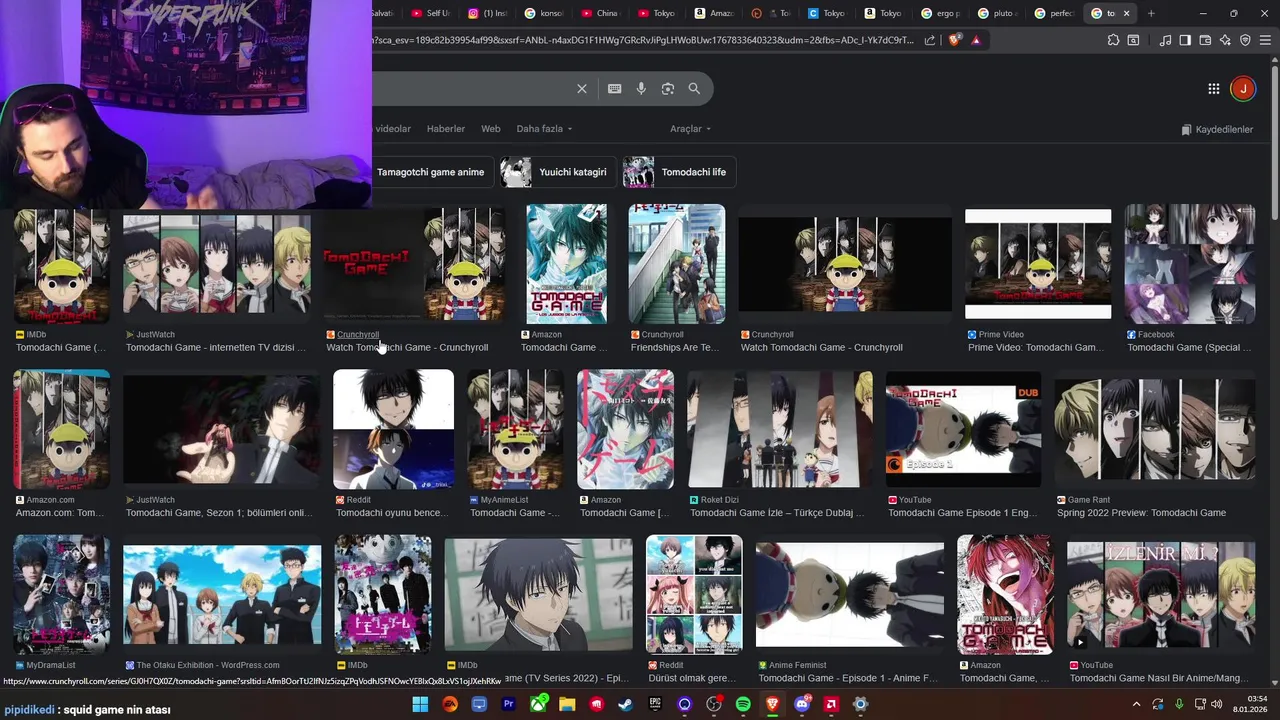Open Discord from the taskbar
This screenshot has height=720, width=1280.
[x=801, y=704]
